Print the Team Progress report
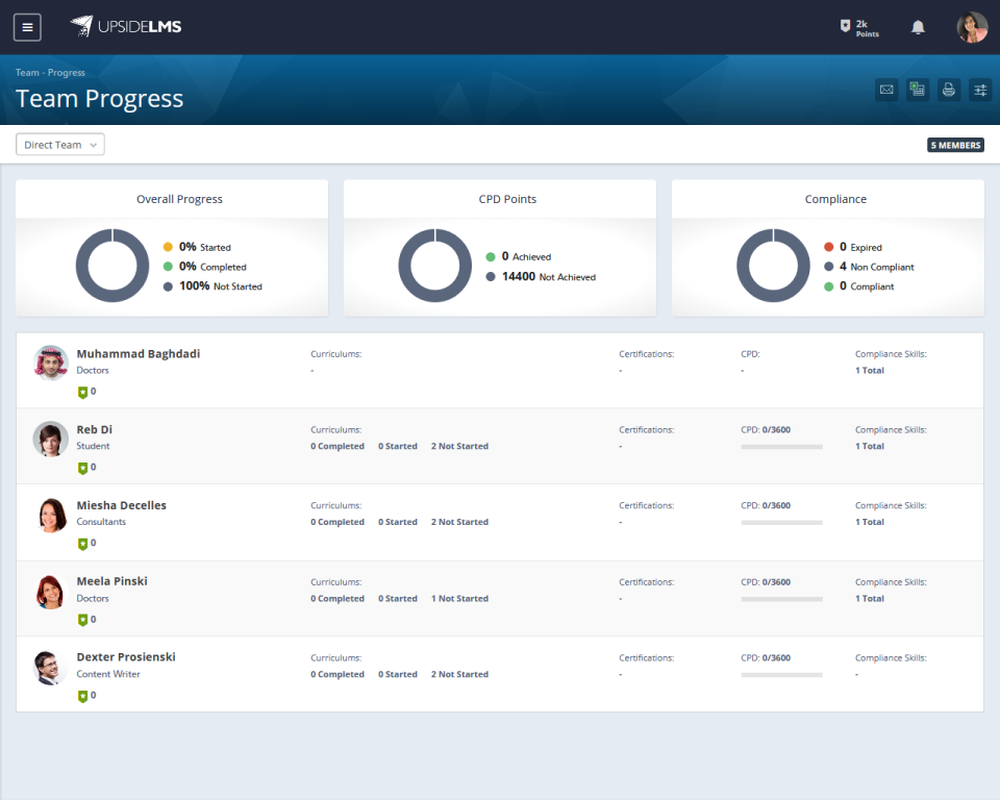Screen dimensions: 1000x800 pyautogui.click(x=948, y=89)
